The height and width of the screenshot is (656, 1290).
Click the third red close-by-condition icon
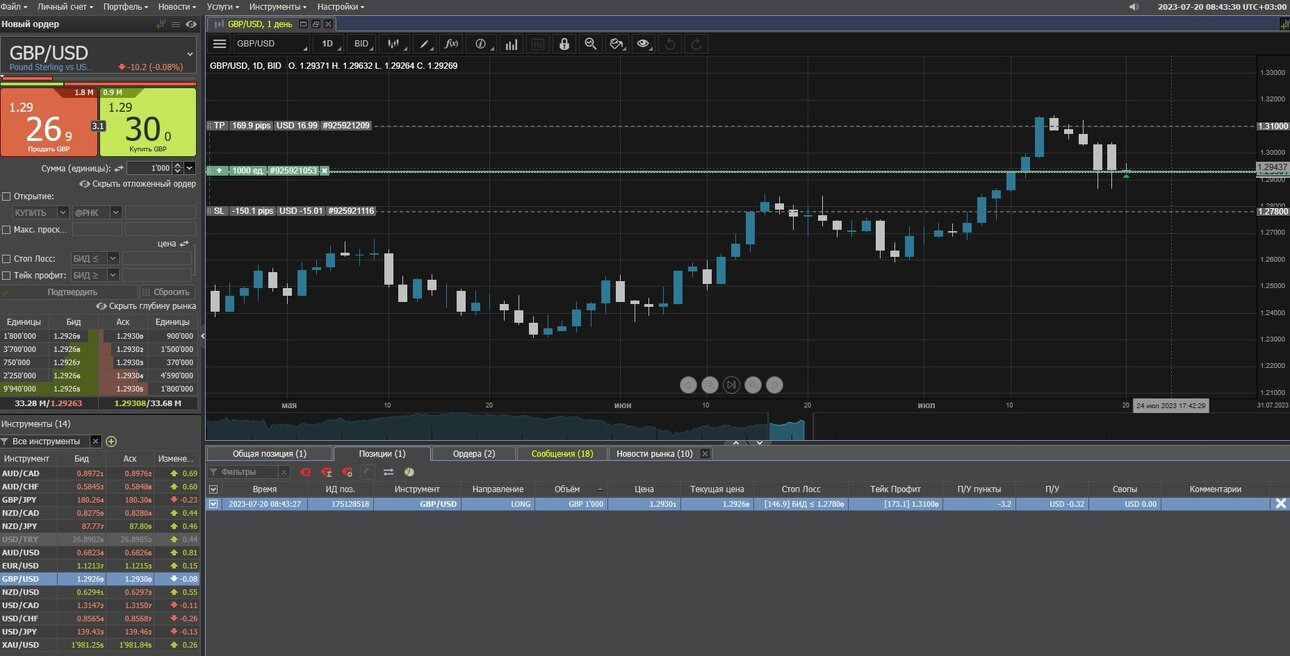[346, 472]
